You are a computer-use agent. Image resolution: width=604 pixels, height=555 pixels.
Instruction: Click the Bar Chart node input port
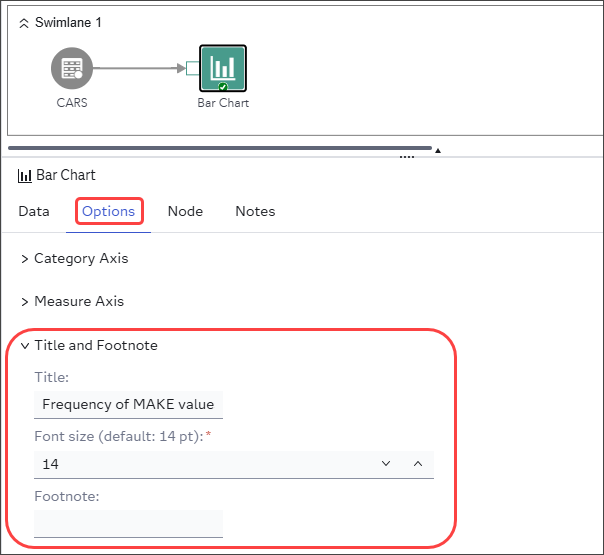pos(192,68)
